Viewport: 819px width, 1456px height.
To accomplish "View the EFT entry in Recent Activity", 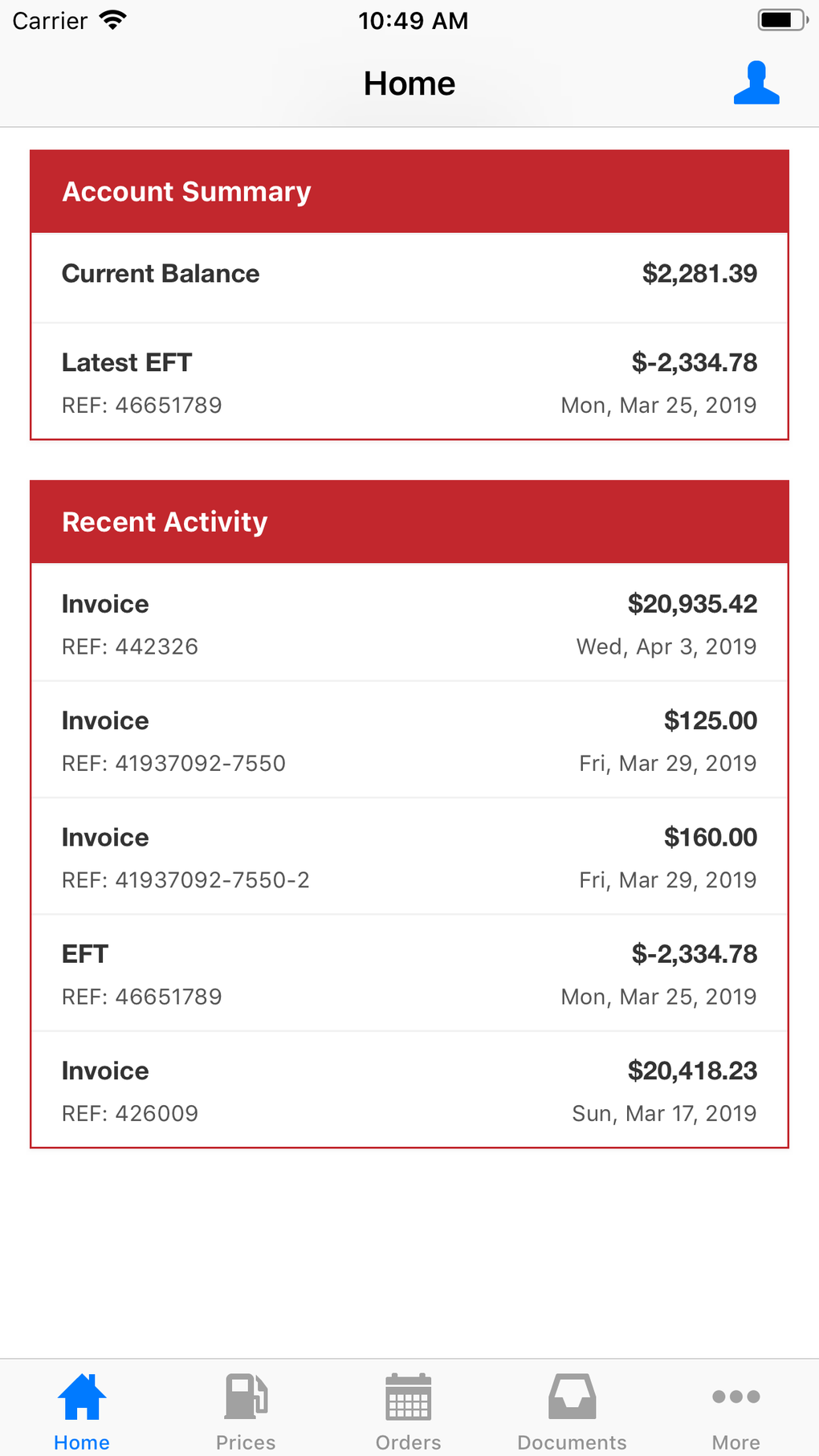I will (x=409, y=974).
